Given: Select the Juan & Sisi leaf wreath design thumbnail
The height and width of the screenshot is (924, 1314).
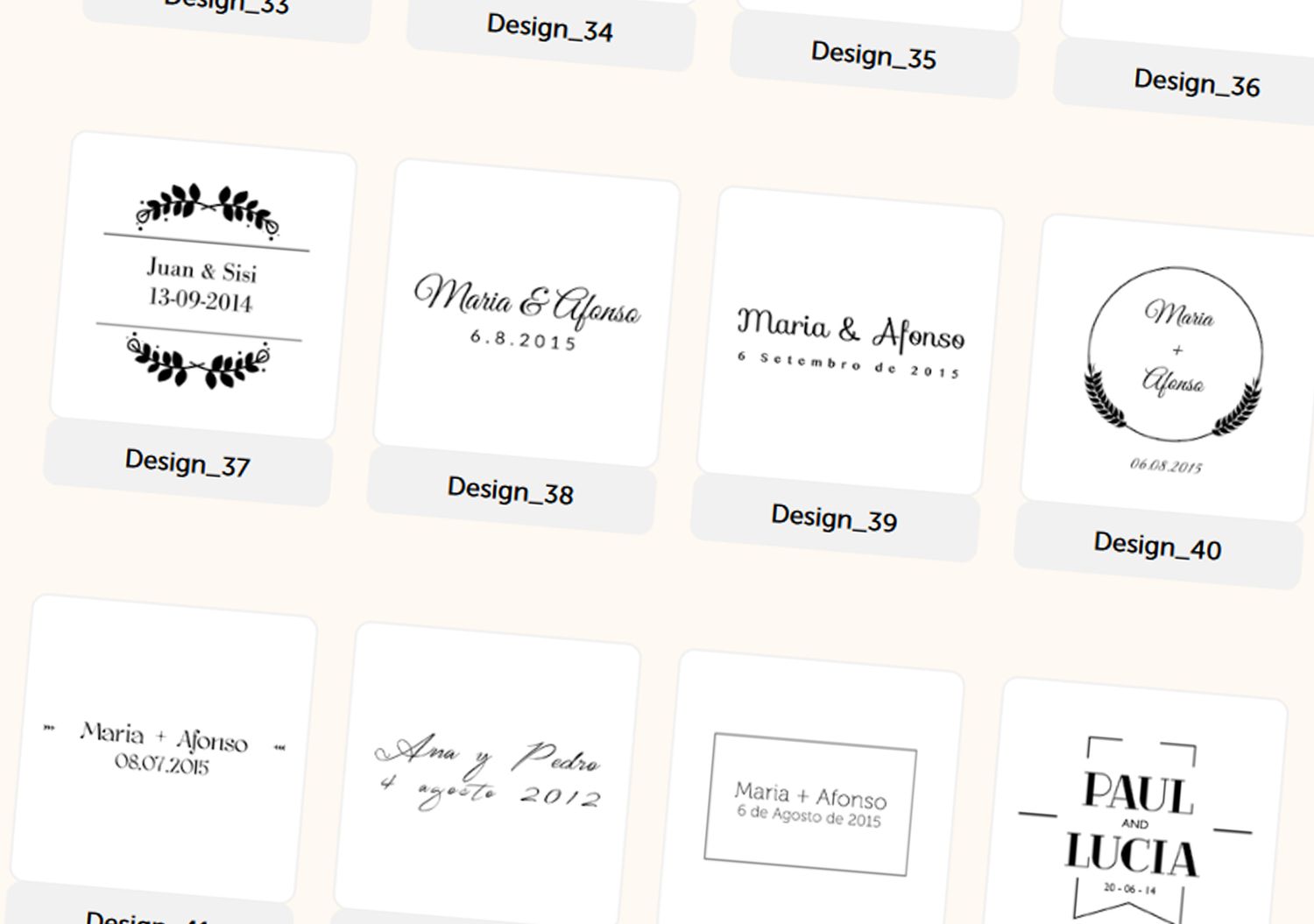Looking at the screenshot, I should pyautogui.click(x=203, y=285).
